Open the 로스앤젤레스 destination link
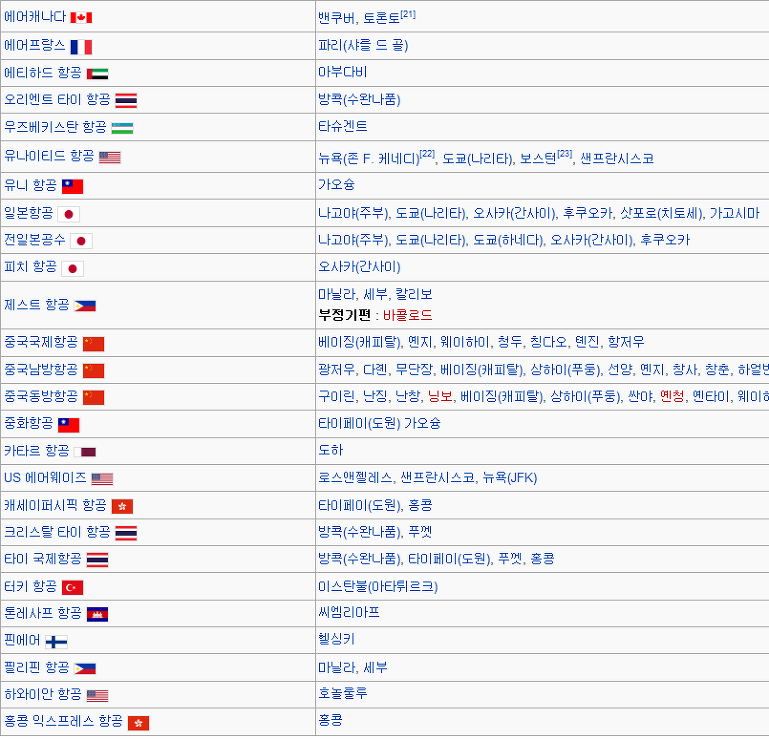The width and height of the screenshot is (769, 740). pos(355,478)
